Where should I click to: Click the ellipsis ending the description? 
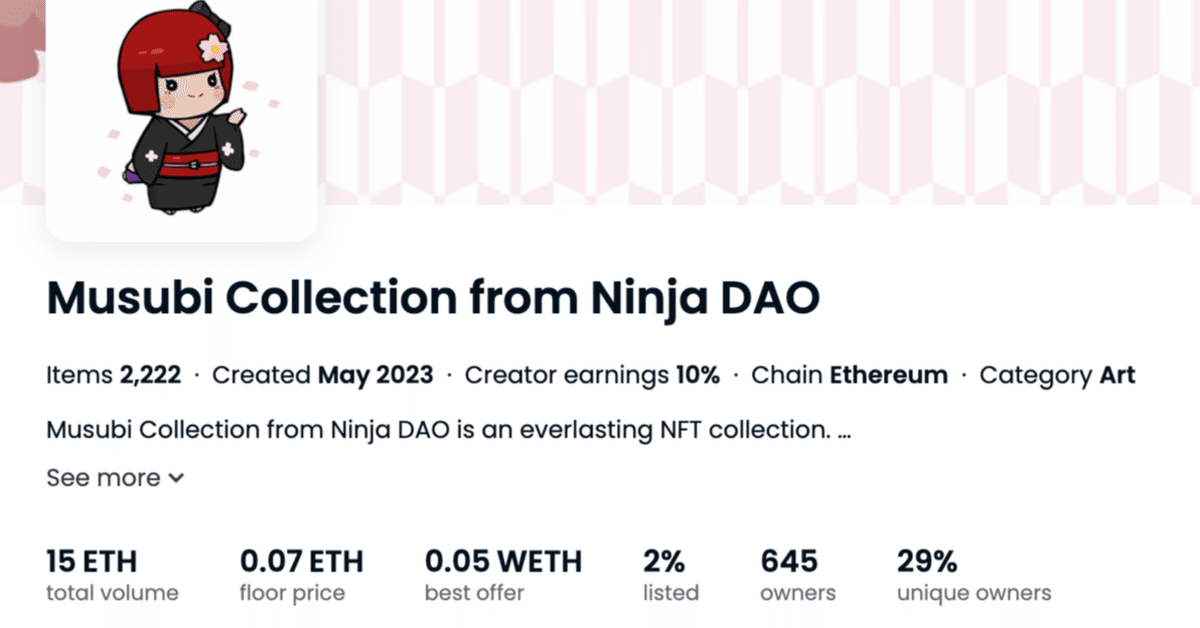(x=844, y=432)
